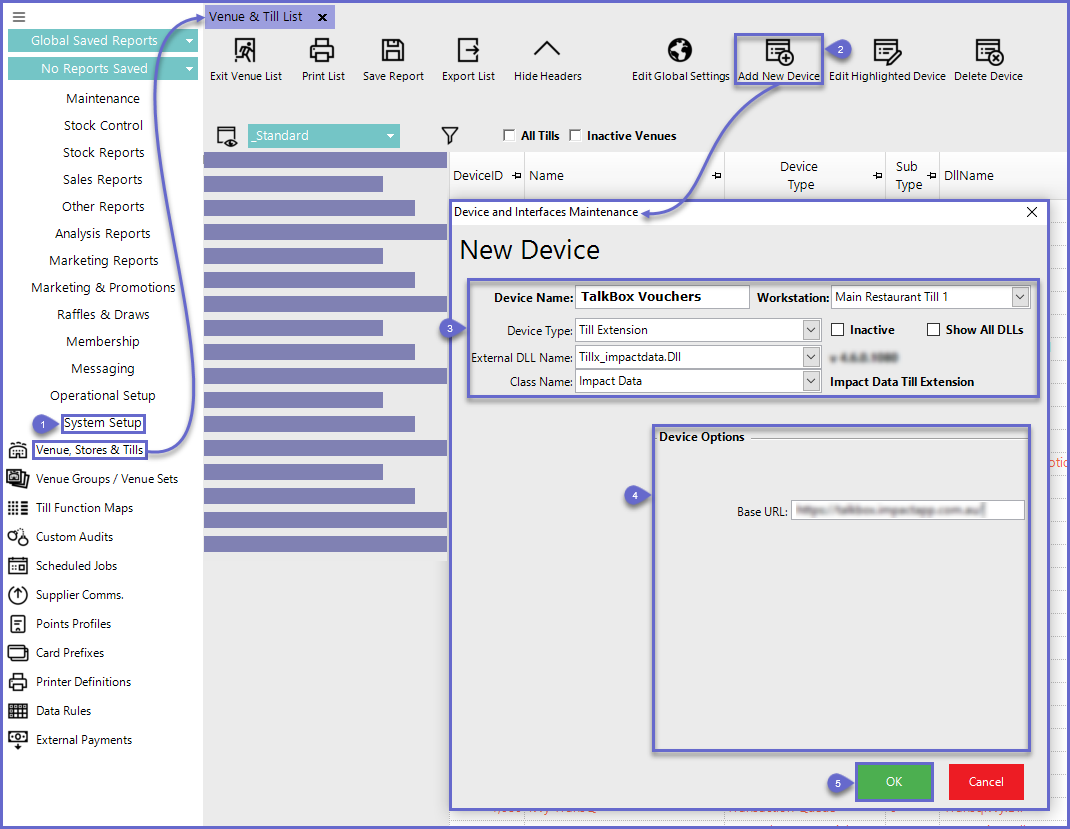Open the Messaging menu

click(103, 369)
